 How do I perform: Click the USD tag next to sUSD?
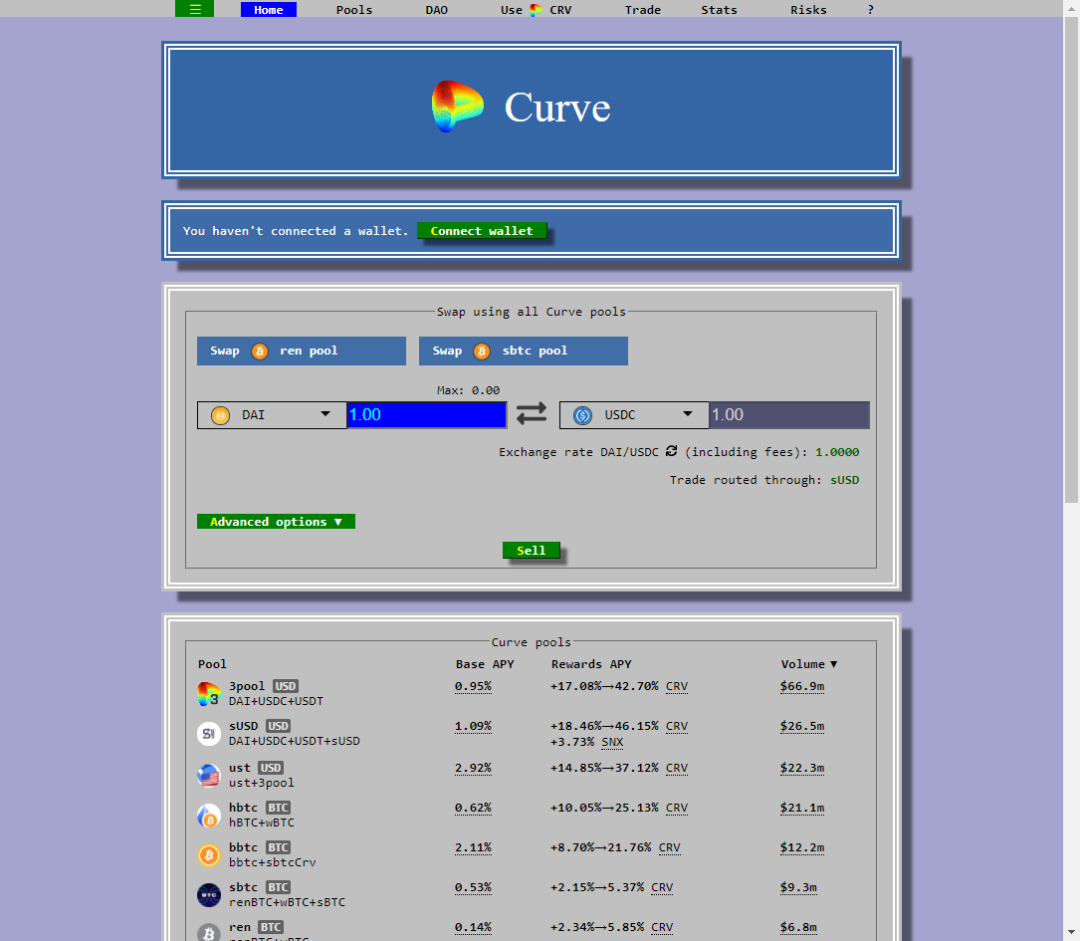[278, 726]
